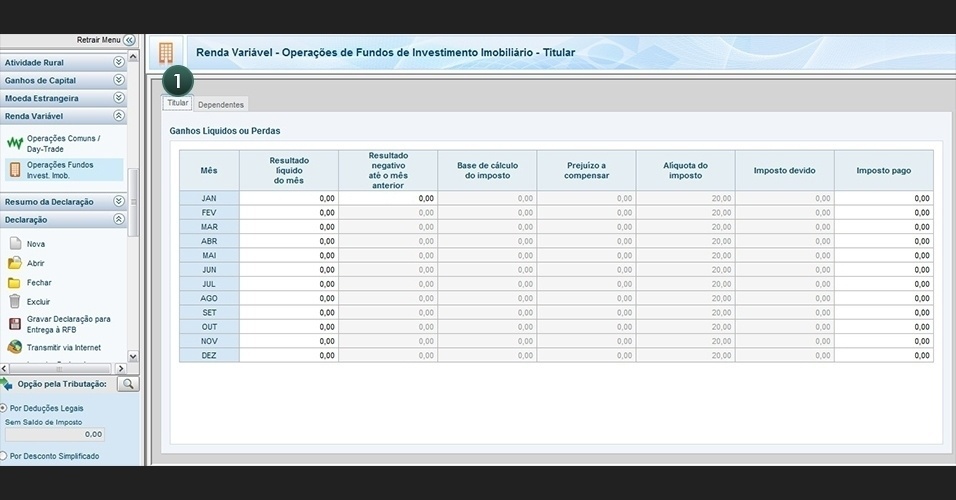Click JAN Resultado líquido do mês field
The width and height of the screenshot is (956, 500).
click(x=289, y=198)
